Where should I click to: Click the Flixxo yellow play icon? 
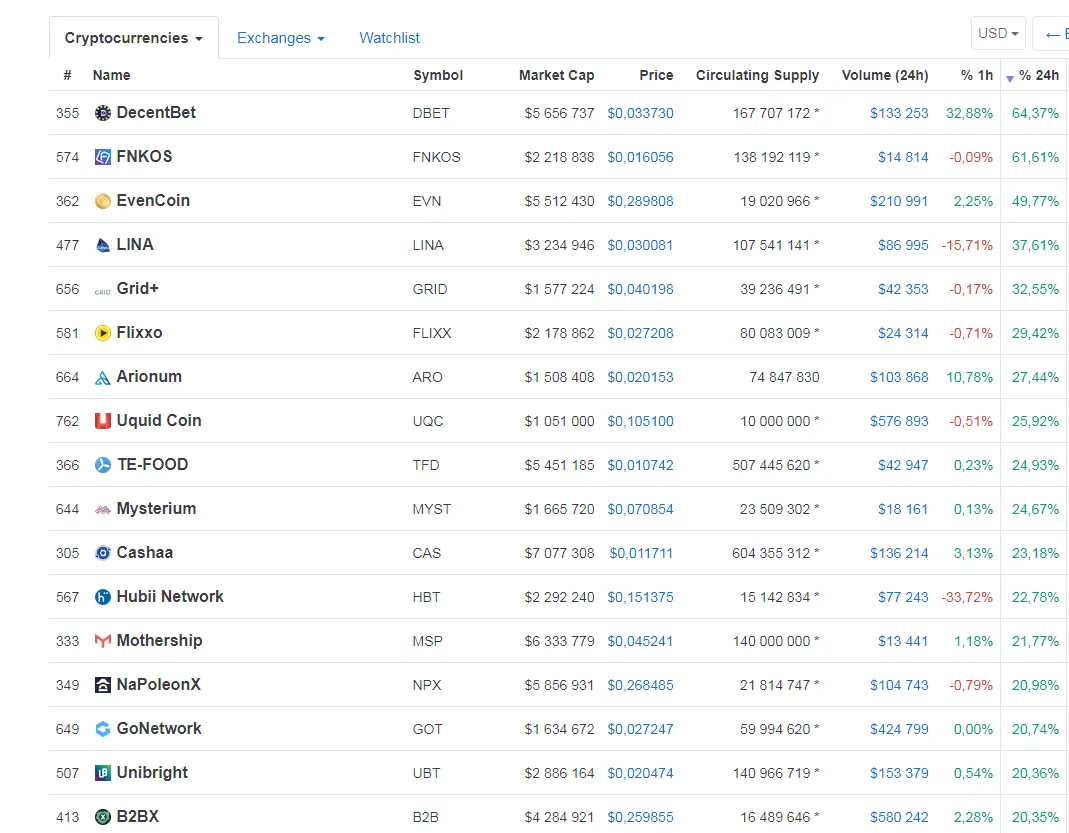point(102,333)
